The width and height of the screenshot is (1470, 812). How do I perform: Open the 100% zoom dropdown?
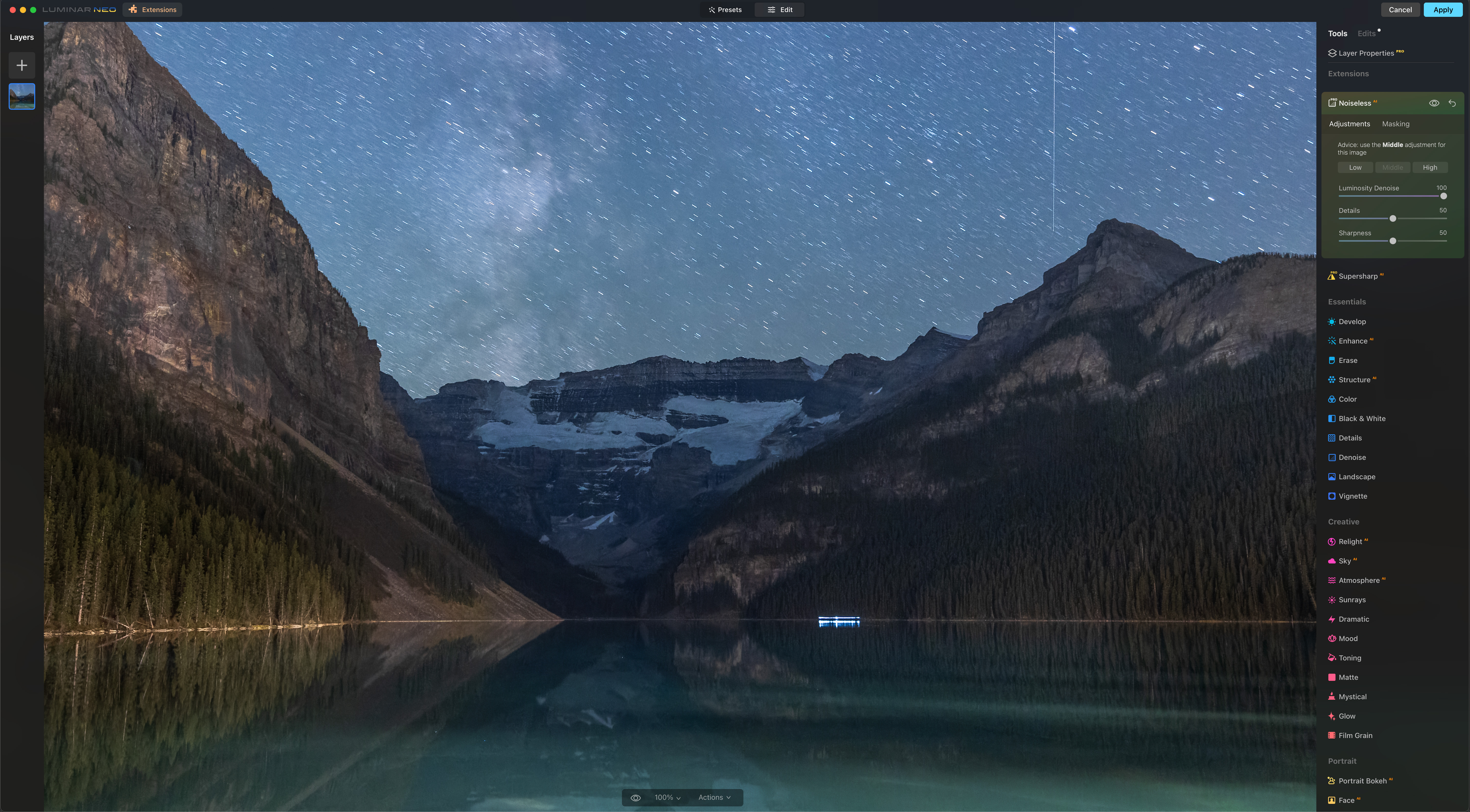click(667, 798)
